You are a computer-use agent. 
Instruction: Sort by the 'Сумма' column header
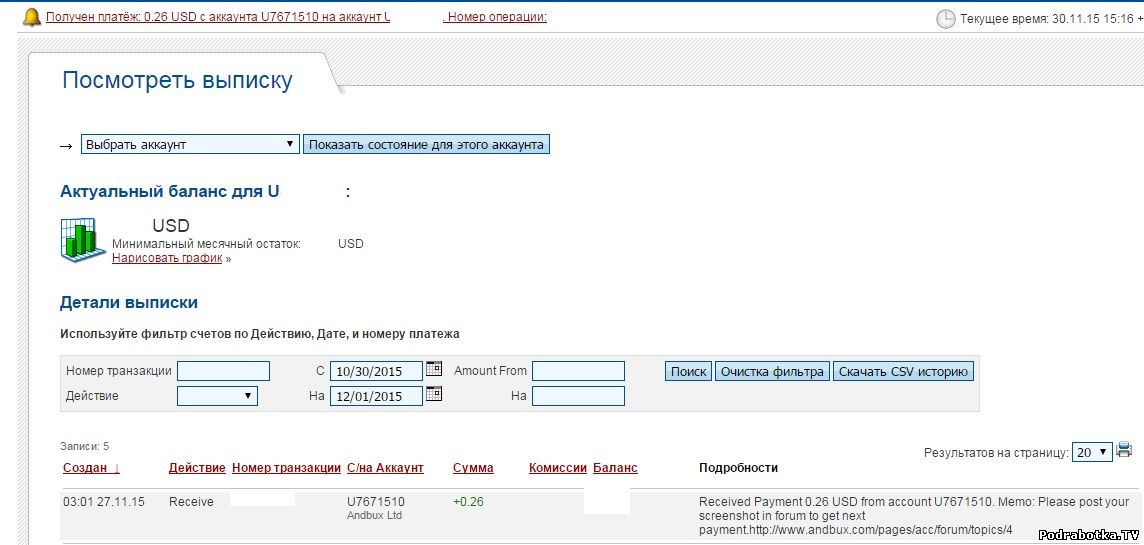click(473, 468)
